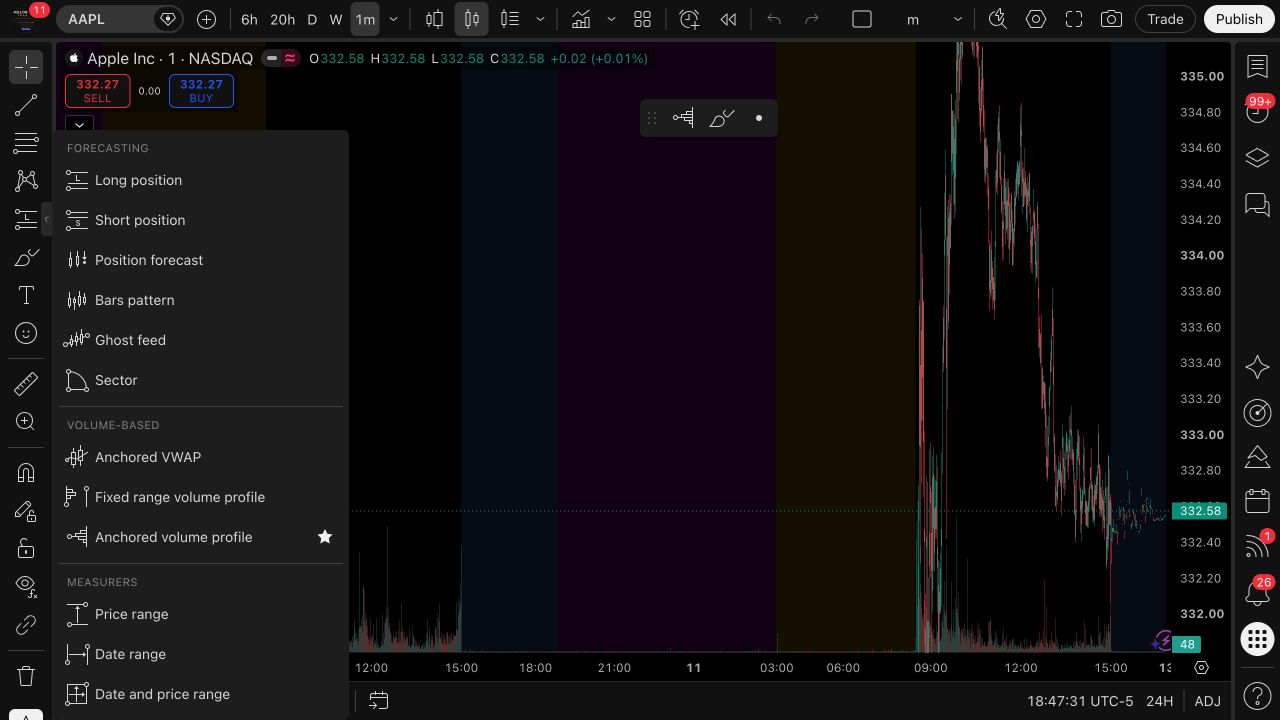The width and height of the screenshot is (1280, 720).
Task: Open the emoji icons tool
Action: coord(26,333)
